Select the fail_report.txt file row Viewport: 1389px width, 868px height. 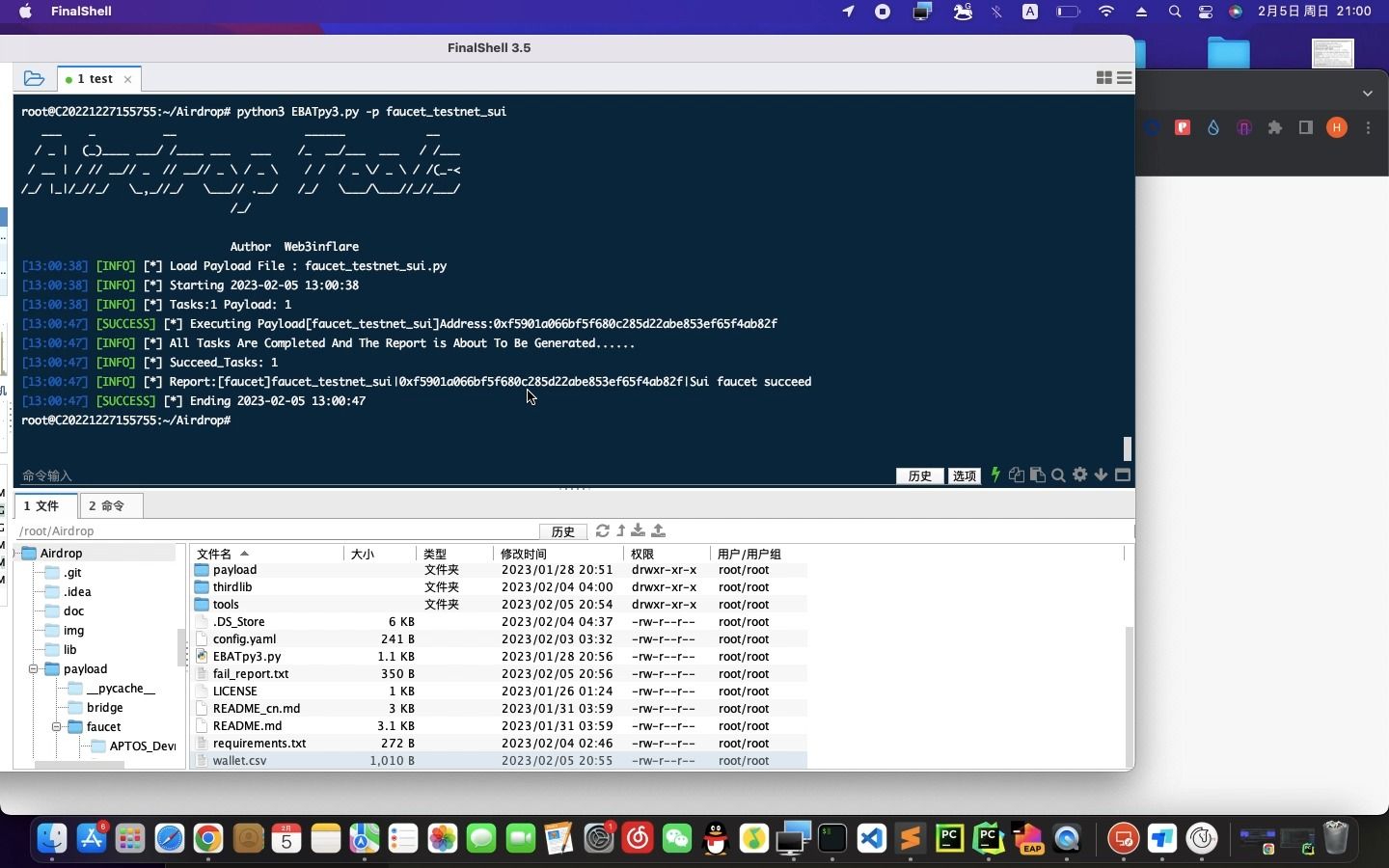click(499, 674)
